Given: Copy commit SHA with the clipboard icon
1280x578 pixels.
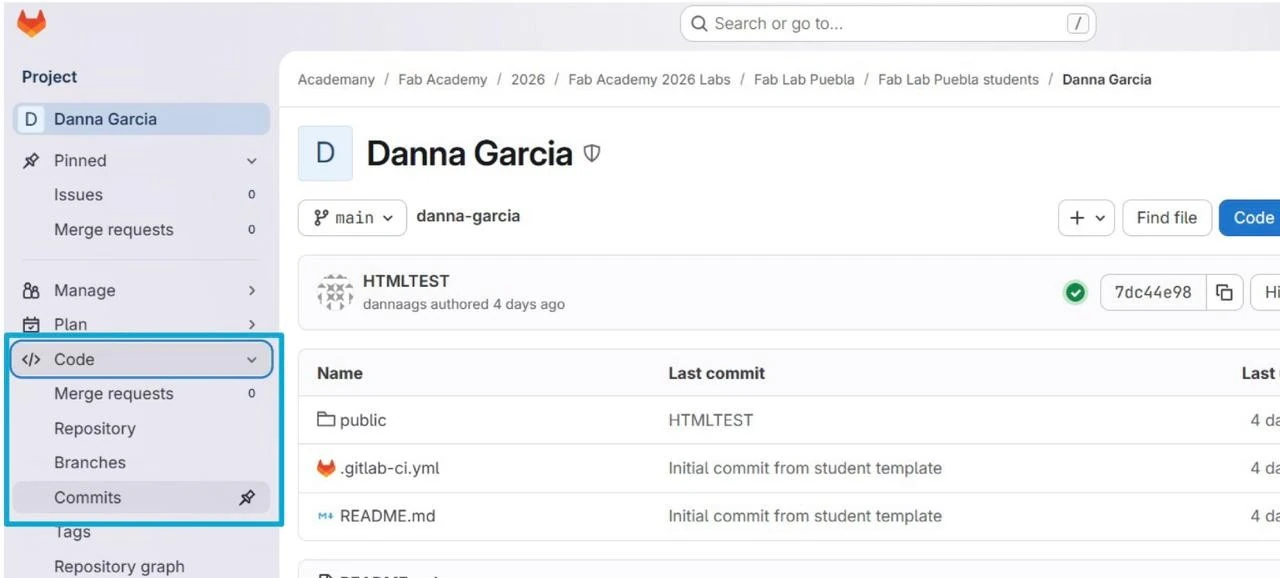Looking at the screenshot, I should coord(1224,292).
